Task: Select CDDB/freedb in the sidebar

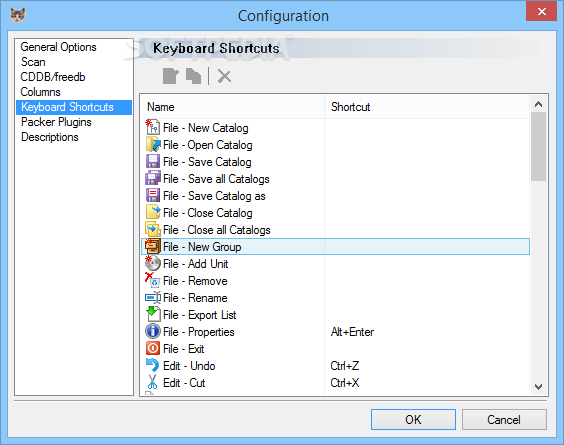Action: pyautogui.click(x=53, y=77)
